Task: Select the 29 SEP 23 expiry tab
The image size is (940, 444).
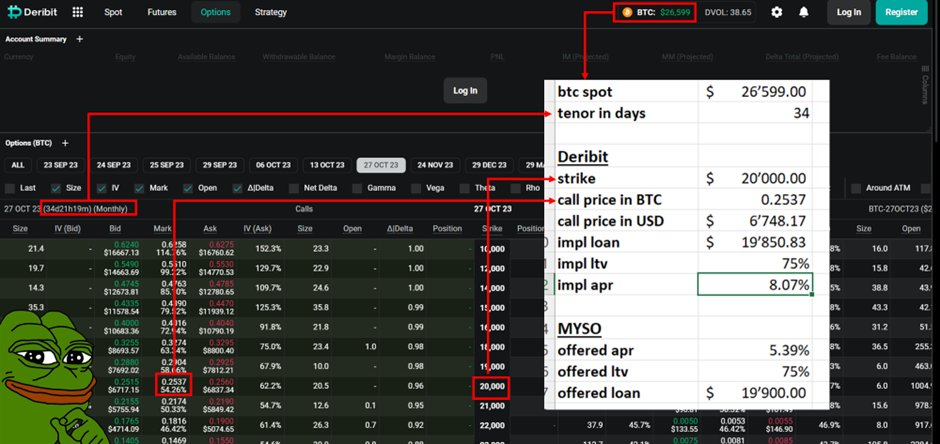Action: pyautogui.click(x=219, y=165)
